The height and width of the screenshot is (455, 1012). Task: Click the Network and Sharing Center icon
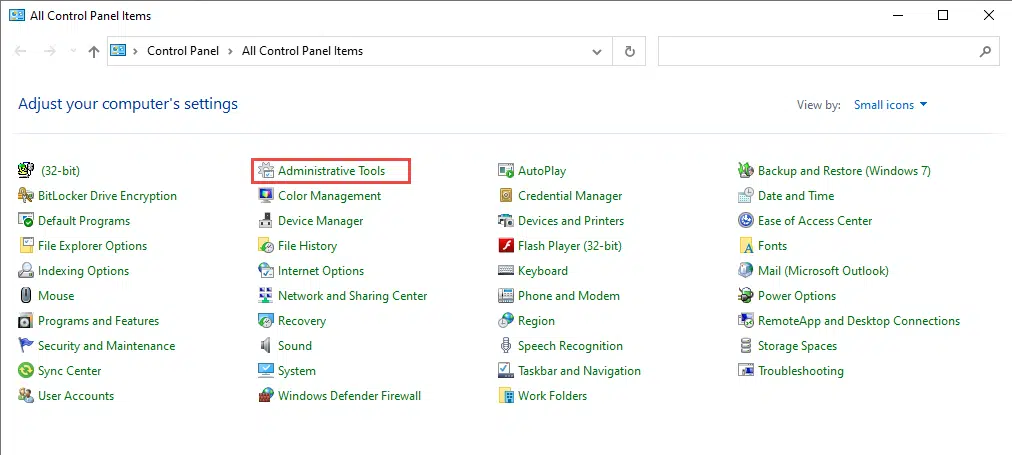[266, 296]
